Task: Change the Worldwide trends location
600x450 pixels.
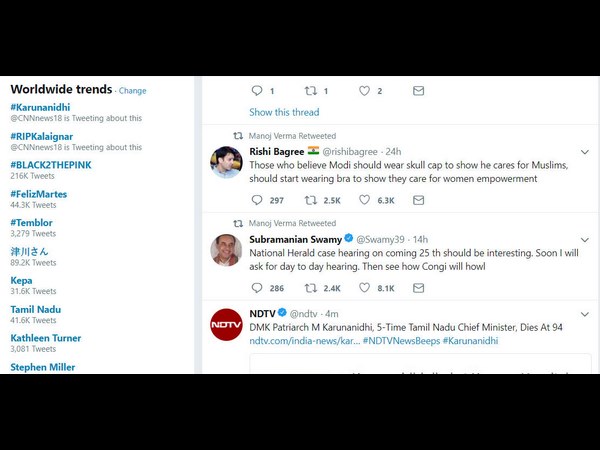Action: tap(132, 91)
